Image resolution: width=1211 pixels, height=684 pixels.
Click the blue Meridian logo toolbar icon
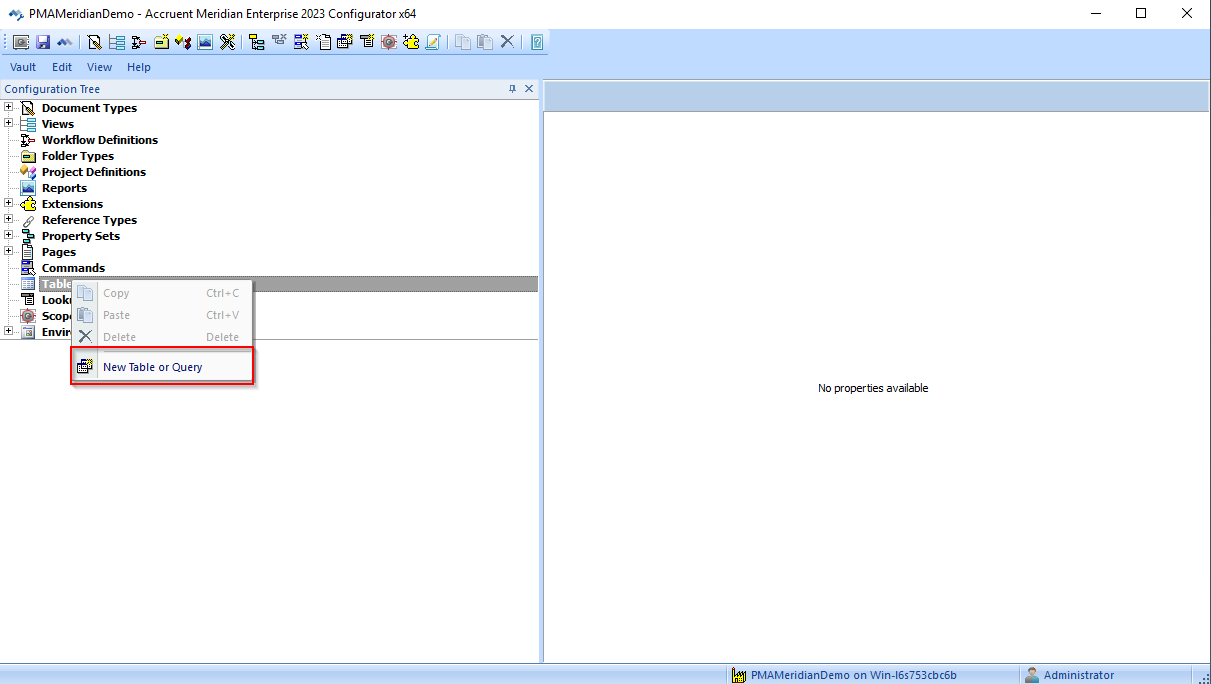point(65,42)
